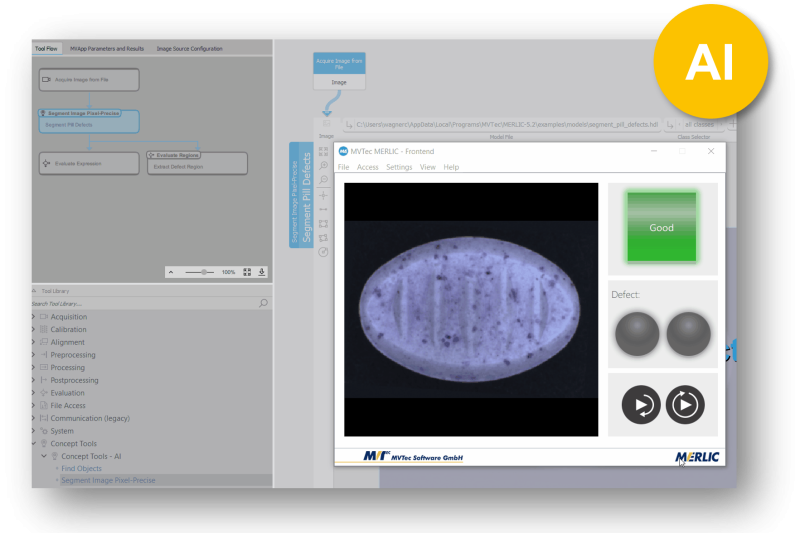The height and width of the screenshot is (533, 800).
Task: Click the link icon before Class Selector
Action: point(670,124)
